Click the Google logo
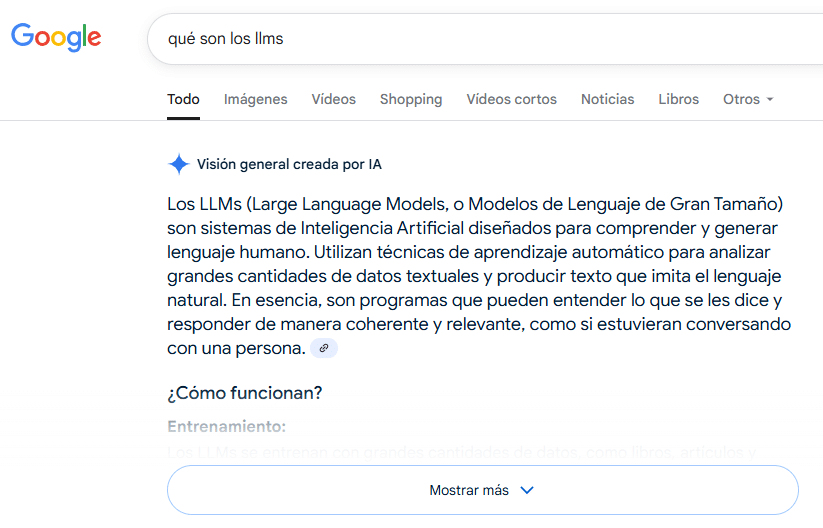The image size is (823, 528). click(x=56, y=38)
